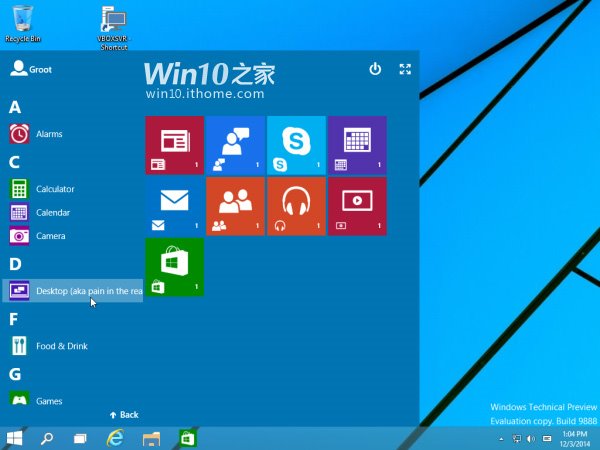Open the Groot user account menu
This screenshot has width=600, height=450.
click(x=31, y=69)
